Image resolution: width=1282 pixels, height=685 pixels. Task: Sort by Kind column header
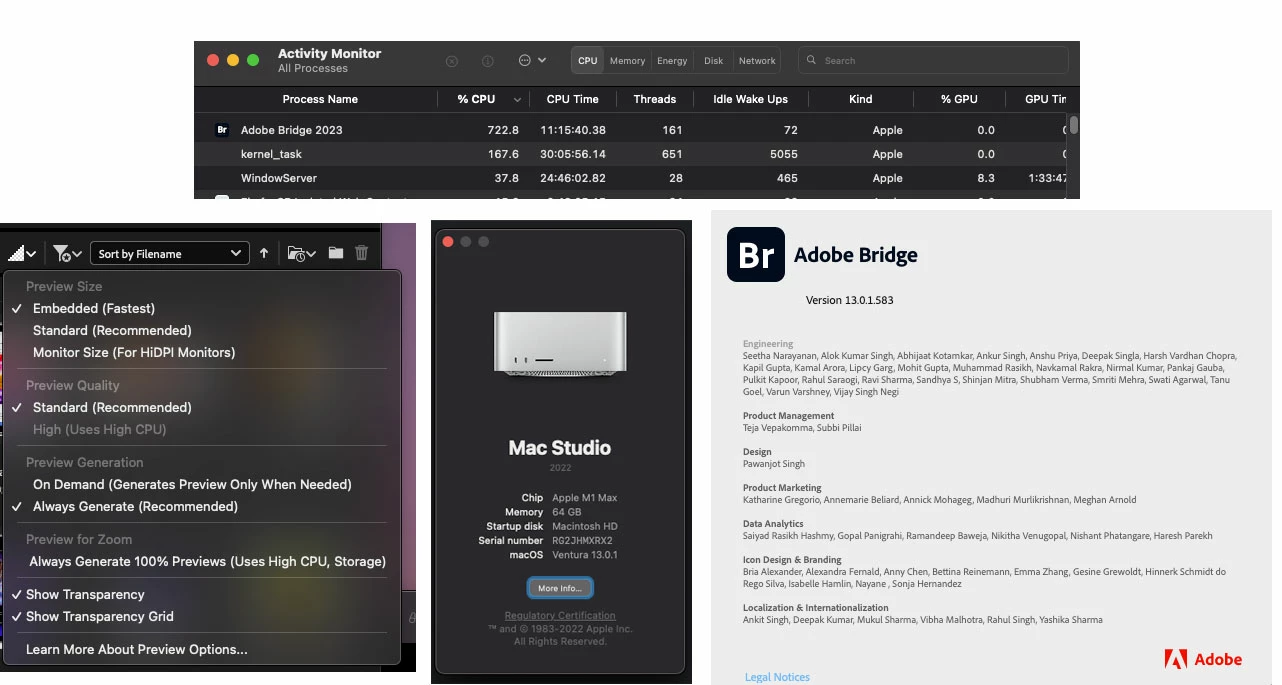coord(861,100)
